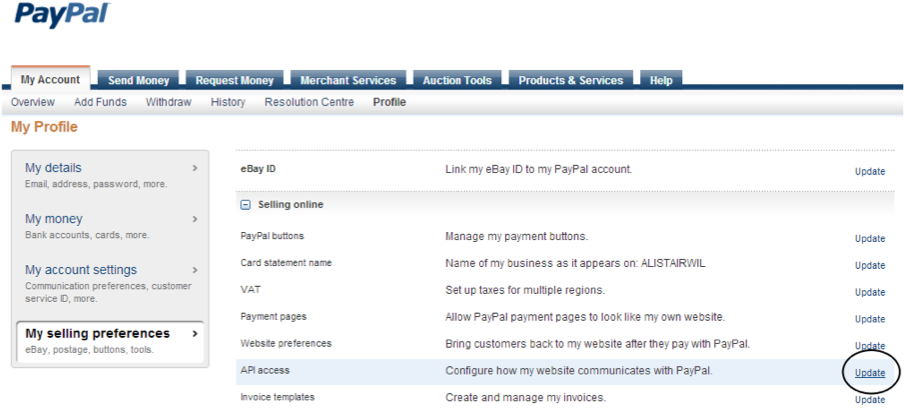904x411 pixels.
Task: Go to the Overview submenu link
Action: [33, 102]
